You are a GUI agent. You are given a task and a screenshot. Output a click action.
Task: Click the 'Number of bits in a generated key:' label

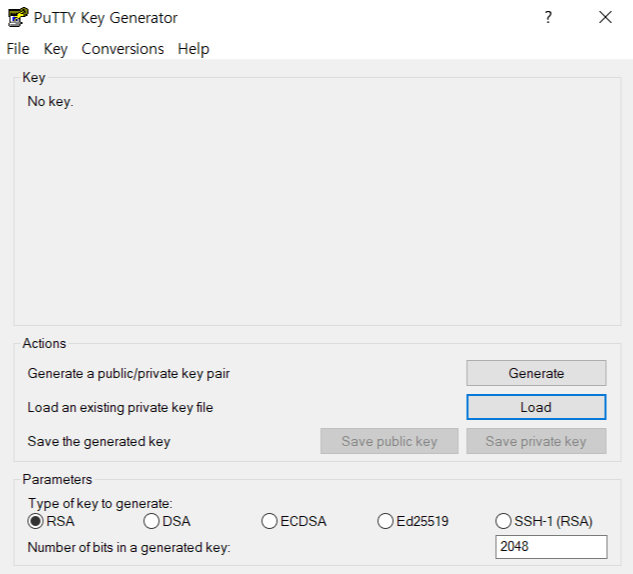pos(129,547)
